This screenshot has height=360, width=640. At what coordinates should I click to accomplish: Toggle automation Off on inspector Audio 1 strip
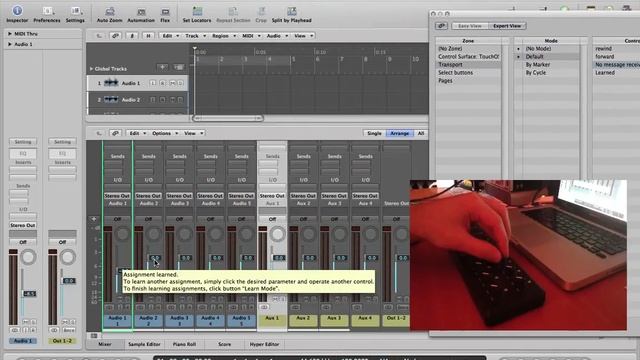(23, 242)
